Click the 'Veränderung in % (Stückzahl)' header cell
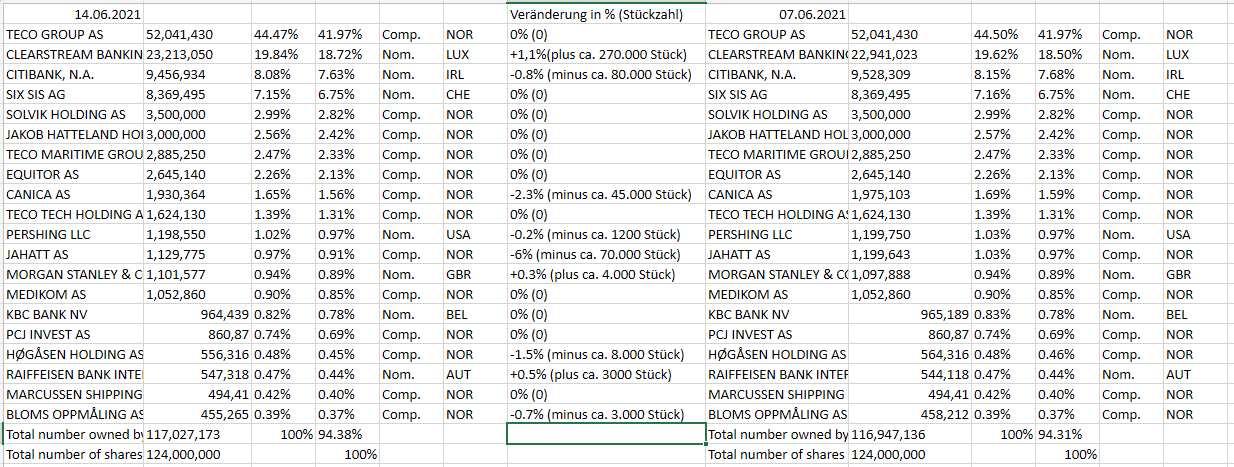Screen dimensions: 1234x467 point(607,14)
